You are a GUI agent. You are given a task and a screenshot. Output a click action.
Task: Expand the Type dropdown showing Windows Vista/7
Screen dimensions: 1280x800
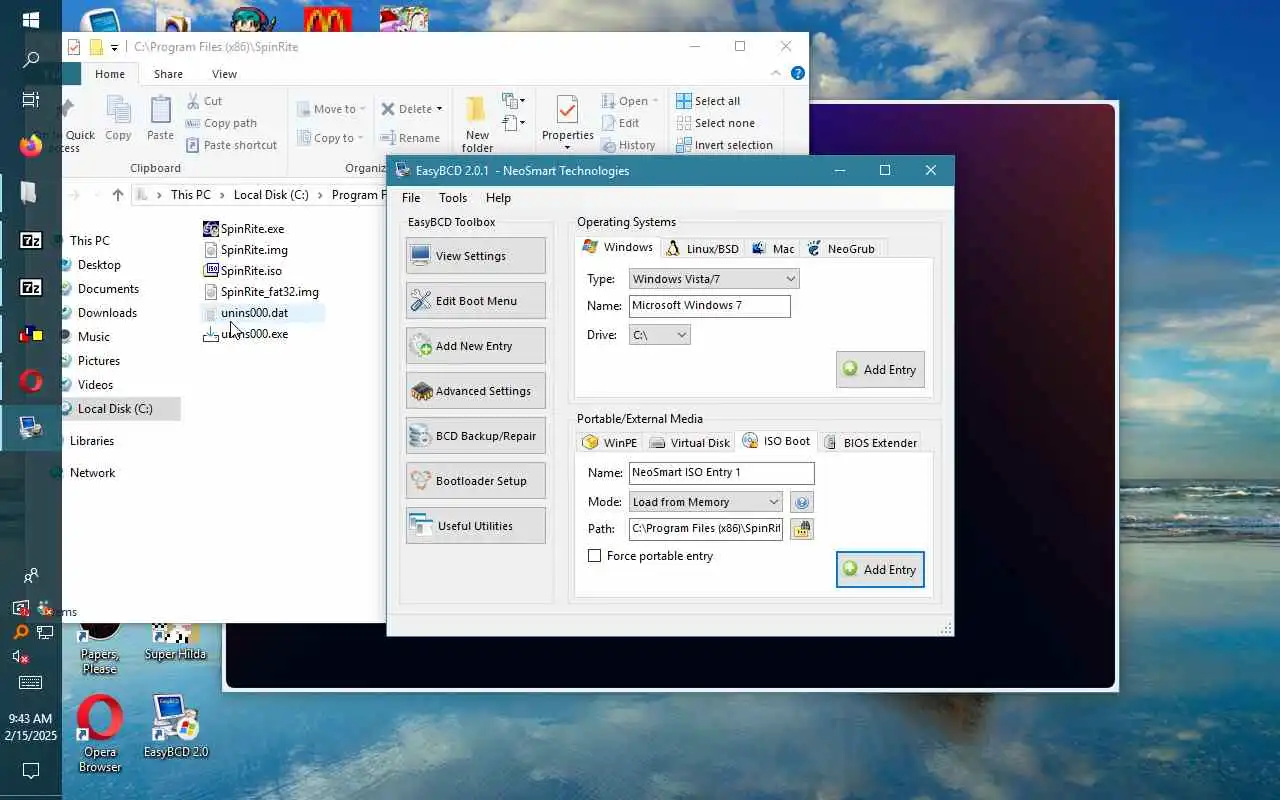click(x=714, y=279)
